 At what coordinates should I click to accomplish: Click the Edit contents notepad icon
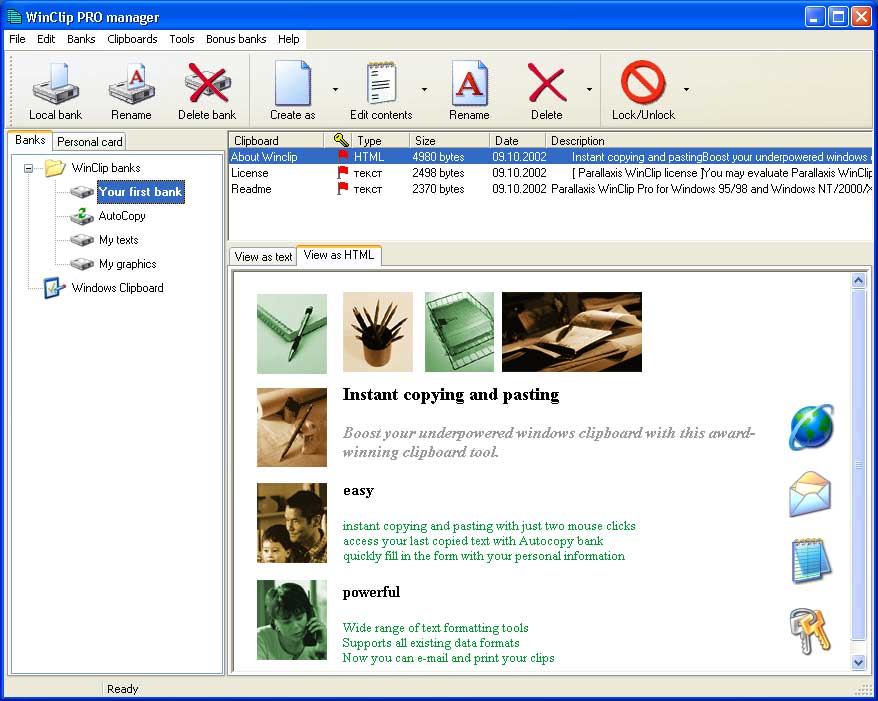381,83
